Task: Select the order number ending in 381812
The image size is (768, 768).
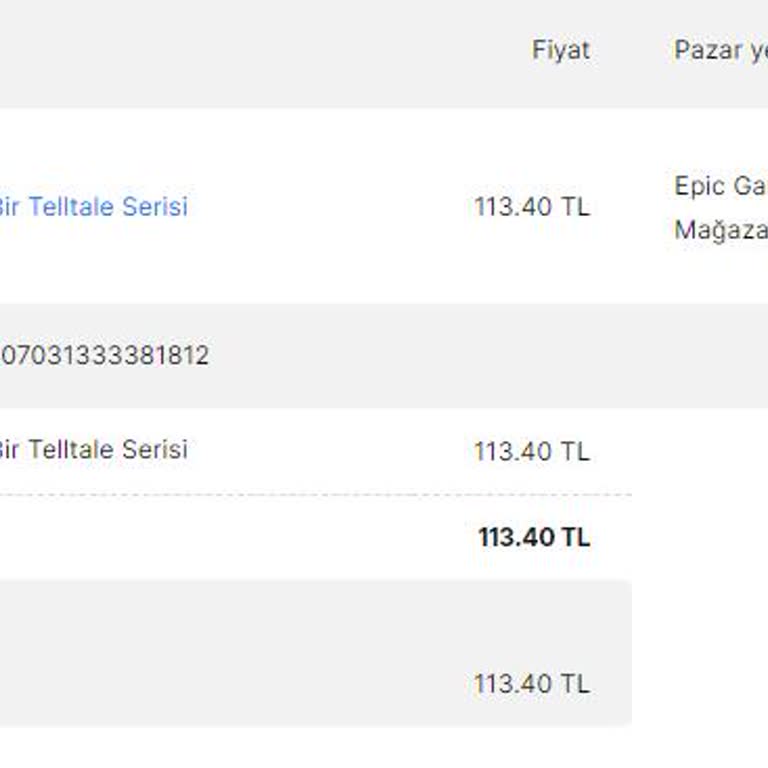Action: 105,356
